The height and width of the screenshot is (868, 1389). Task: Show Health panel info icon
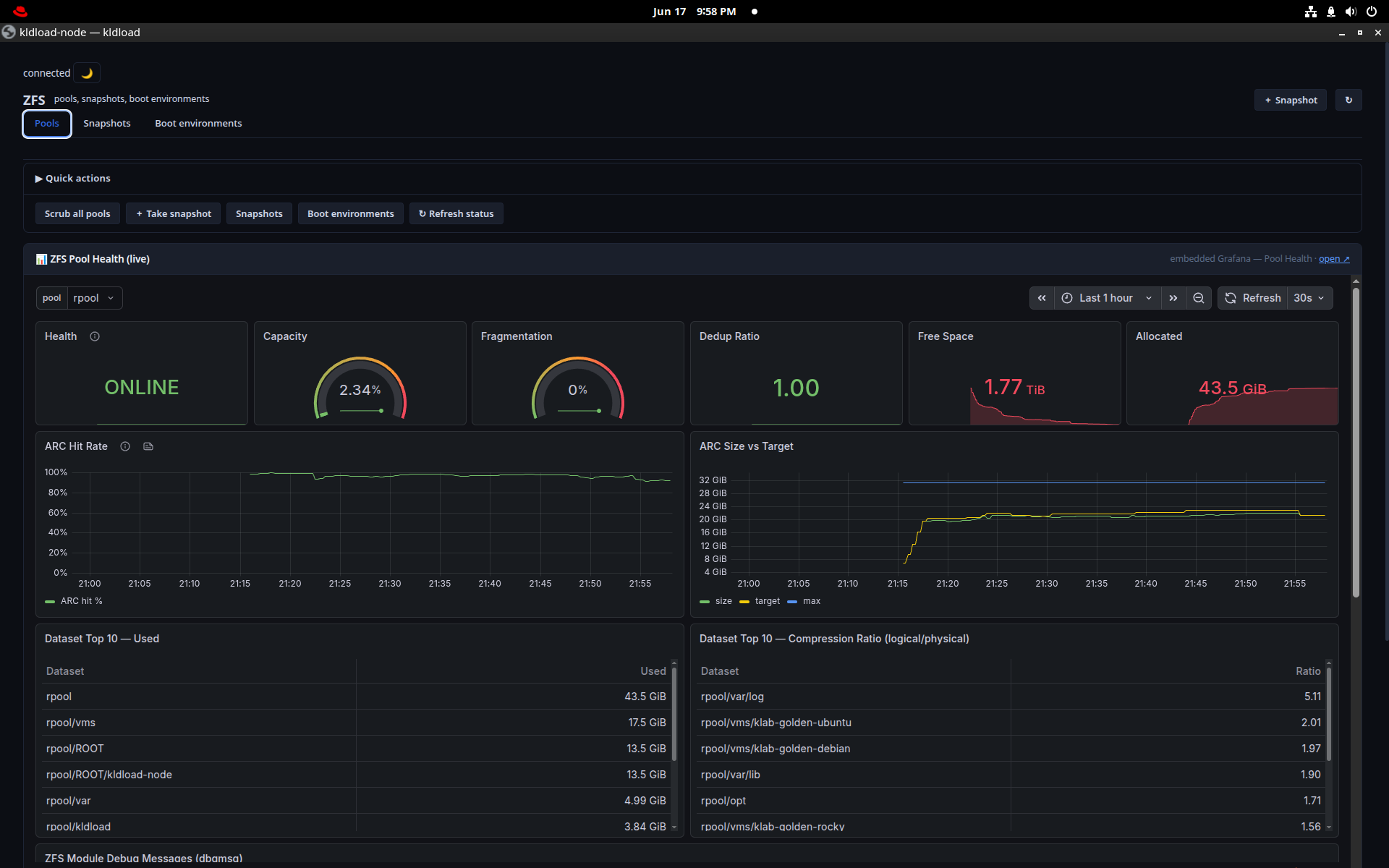[x=95, y=336]
